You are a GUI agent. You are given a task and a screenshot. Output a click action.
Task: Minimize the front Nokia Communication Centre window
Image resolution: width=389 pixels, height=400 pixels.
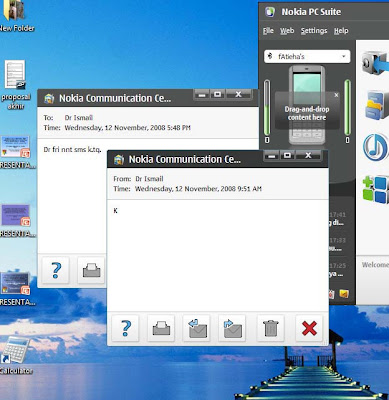(x=272, y=155)
